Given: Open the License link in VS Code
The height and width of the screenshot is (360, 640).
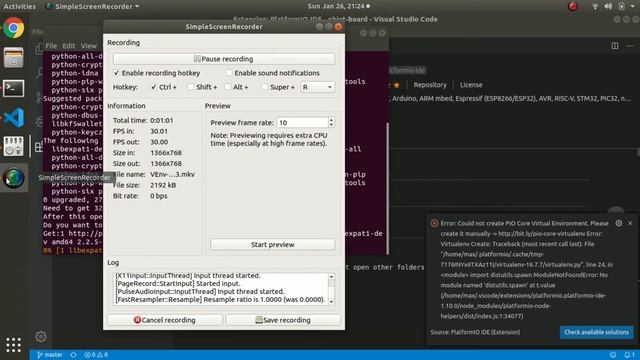Looking at the screenshot, I should pyautogui.click(x=471, y=85).
